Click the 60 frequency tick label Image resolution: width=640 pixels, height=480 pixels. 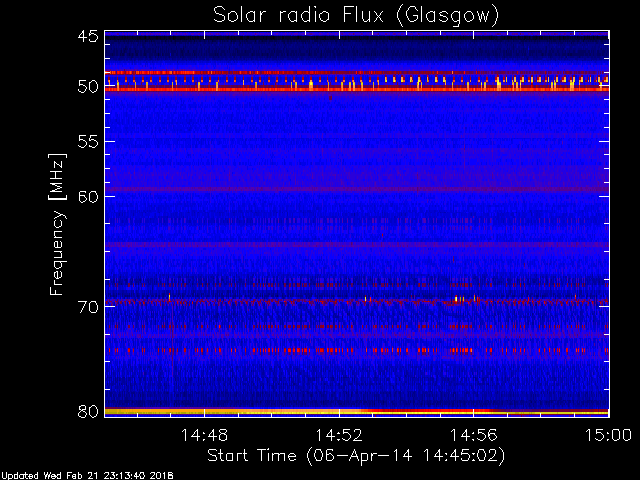click(x=88, y=197)
